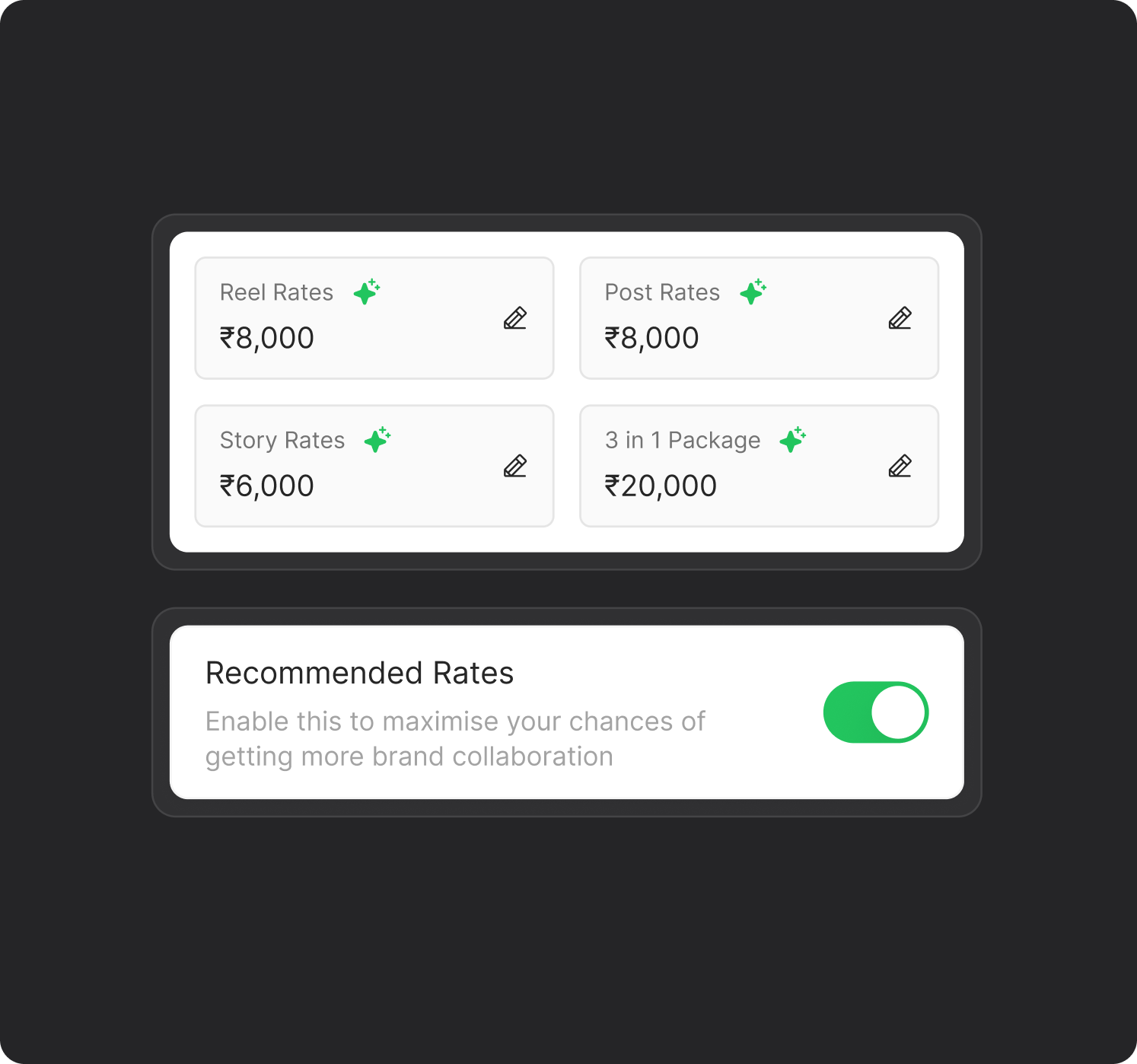Viewport: 1137px width, 1064px height.
Task: Select the sparkle icon beside Story Rates
Action: click(x=377, y=439)
